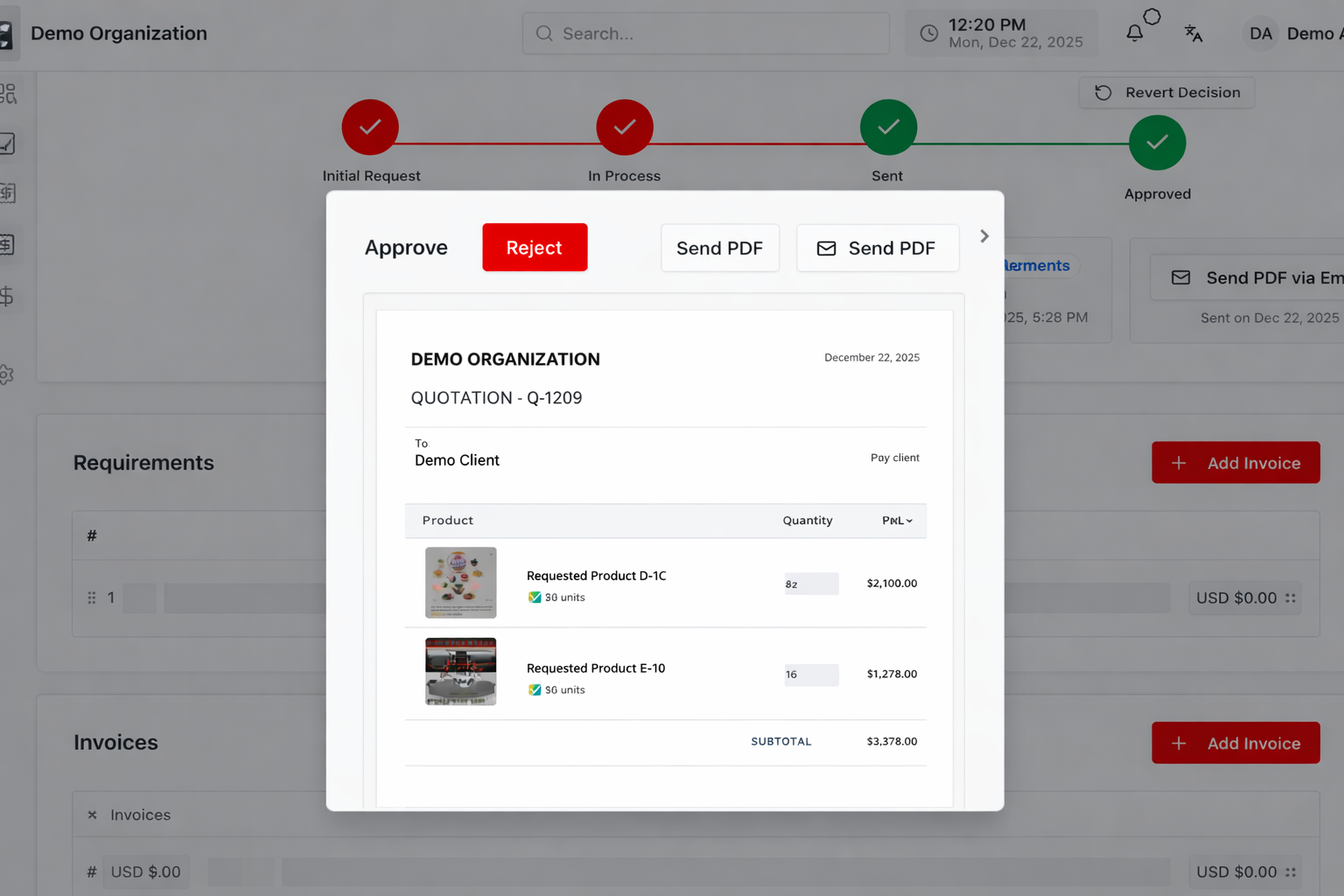Image resolution: width=1344 pixels, height=896 pixels.
Task: Open the settings gear in sidebar
Action: 7,374
